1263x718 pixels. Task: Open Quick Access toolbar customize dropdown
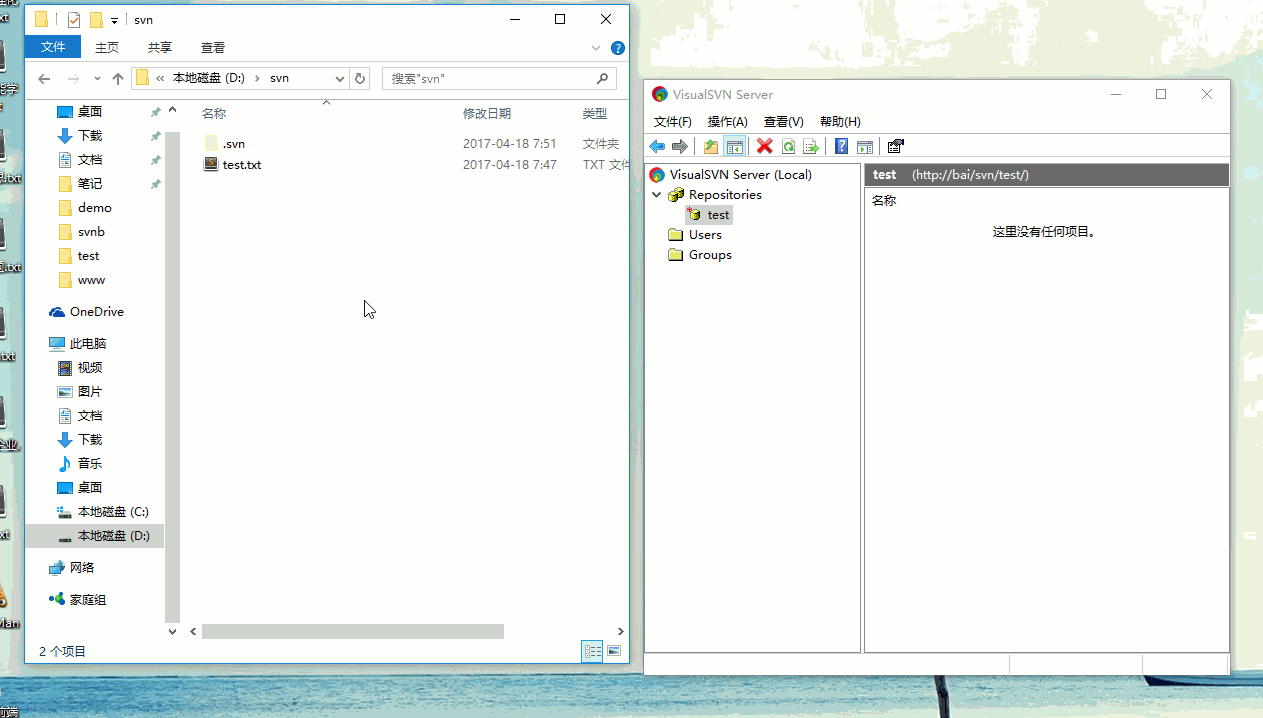(114, 20)
